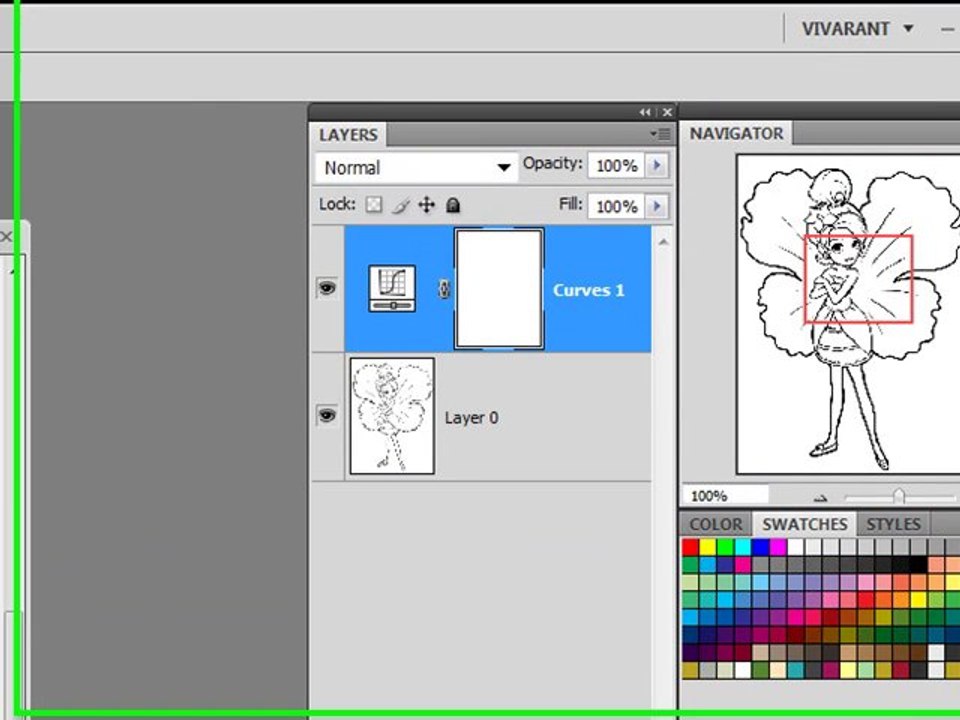Select the LAYERS tab

pos(348,135)
